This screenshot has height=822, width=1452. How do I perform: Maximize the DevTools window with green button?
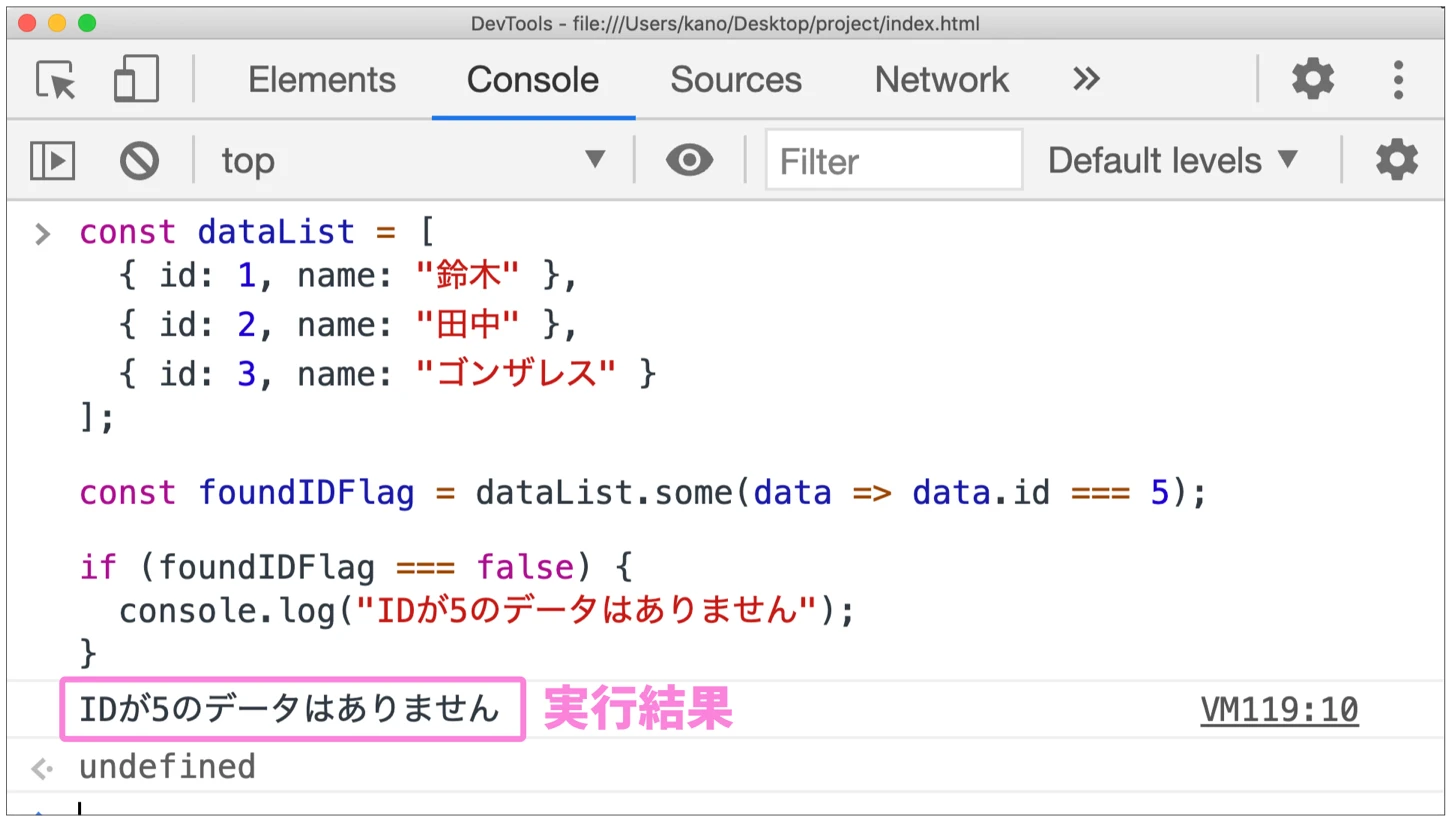click(x=87, y=22)
